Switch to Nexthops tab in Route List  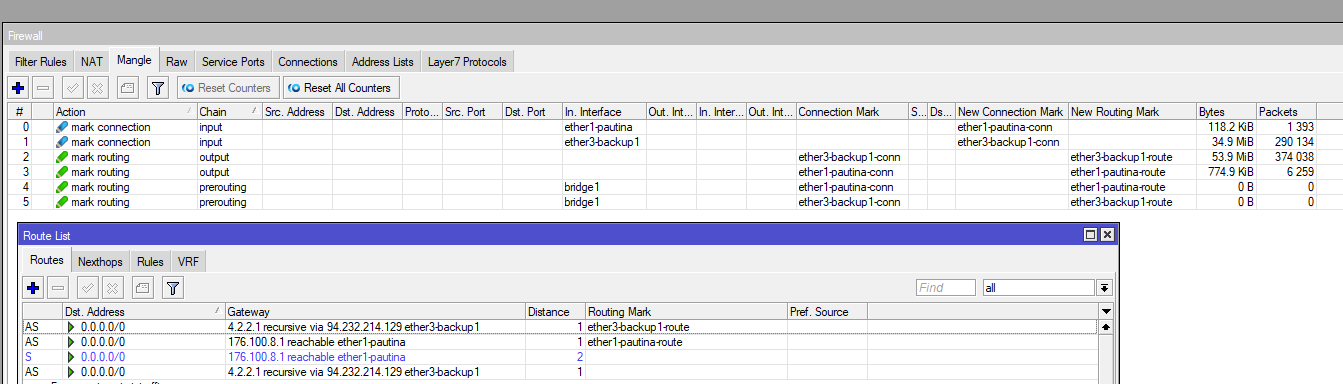(x=101, y=262)
